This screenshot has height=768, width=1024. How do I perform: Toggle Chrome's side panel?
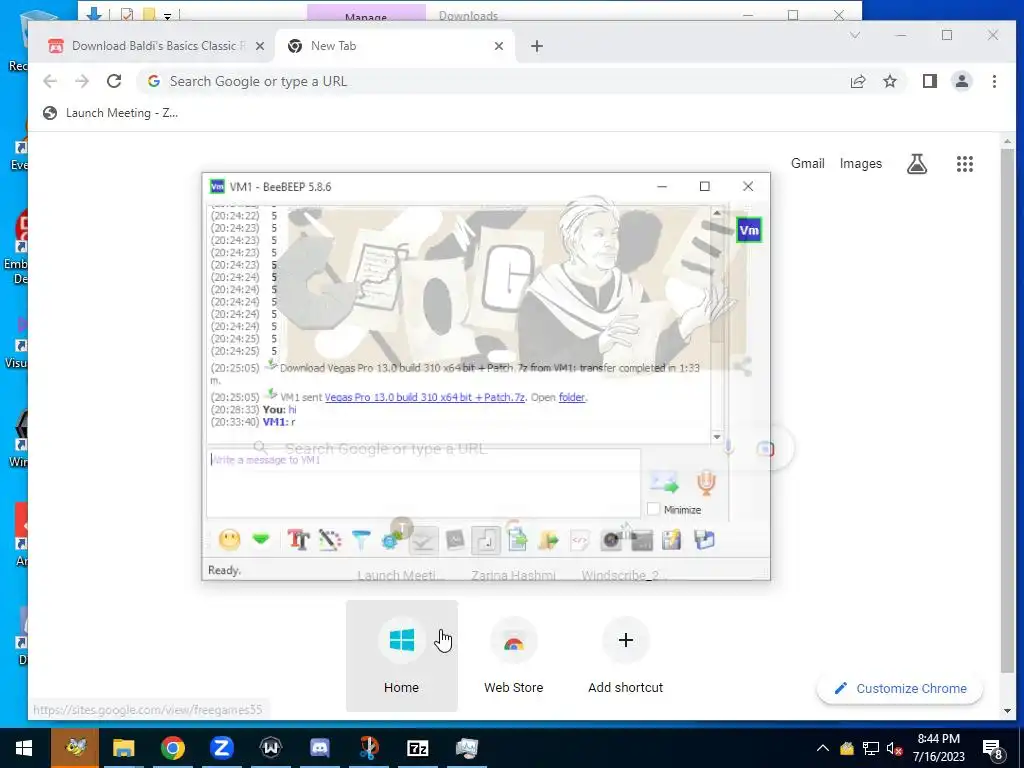pyautogui.click(x=929, y=81)
